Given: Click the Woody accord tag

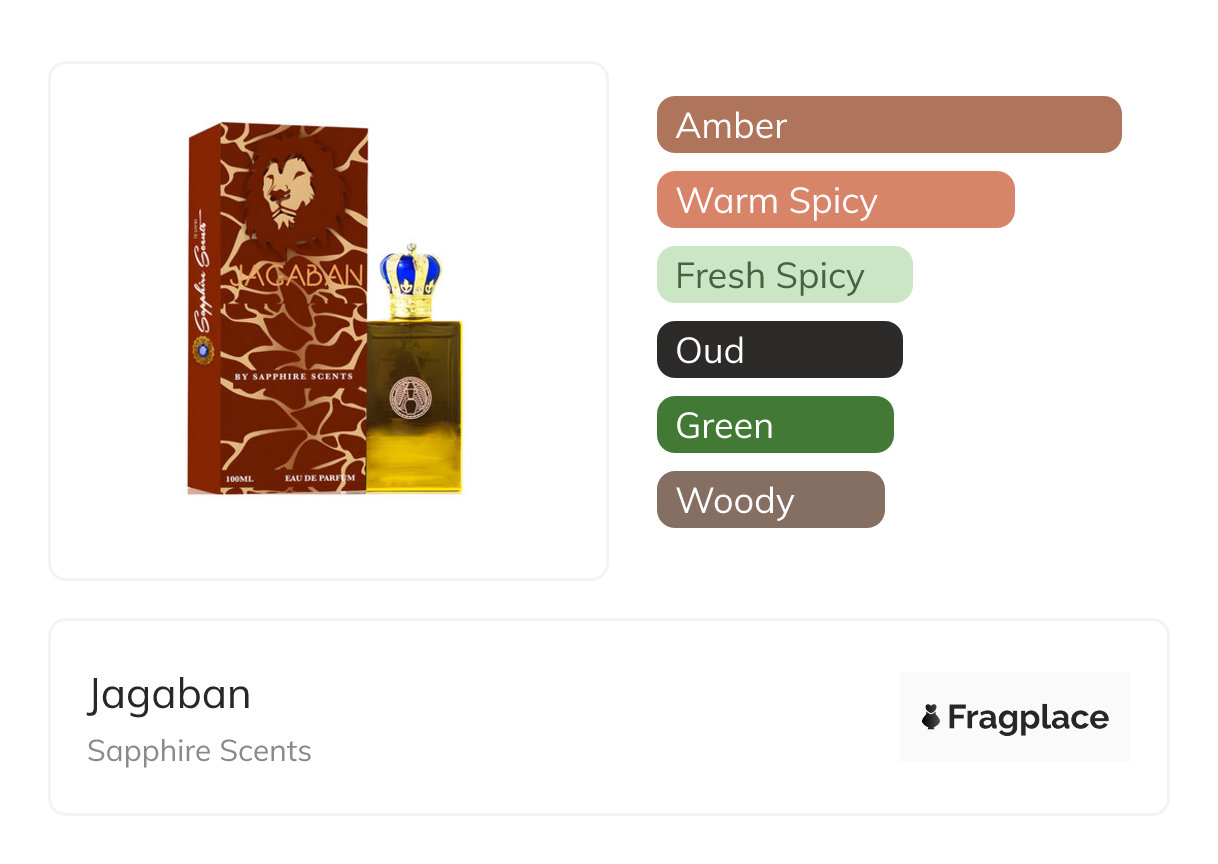Looking at the screenshot, I should [771, 500].
